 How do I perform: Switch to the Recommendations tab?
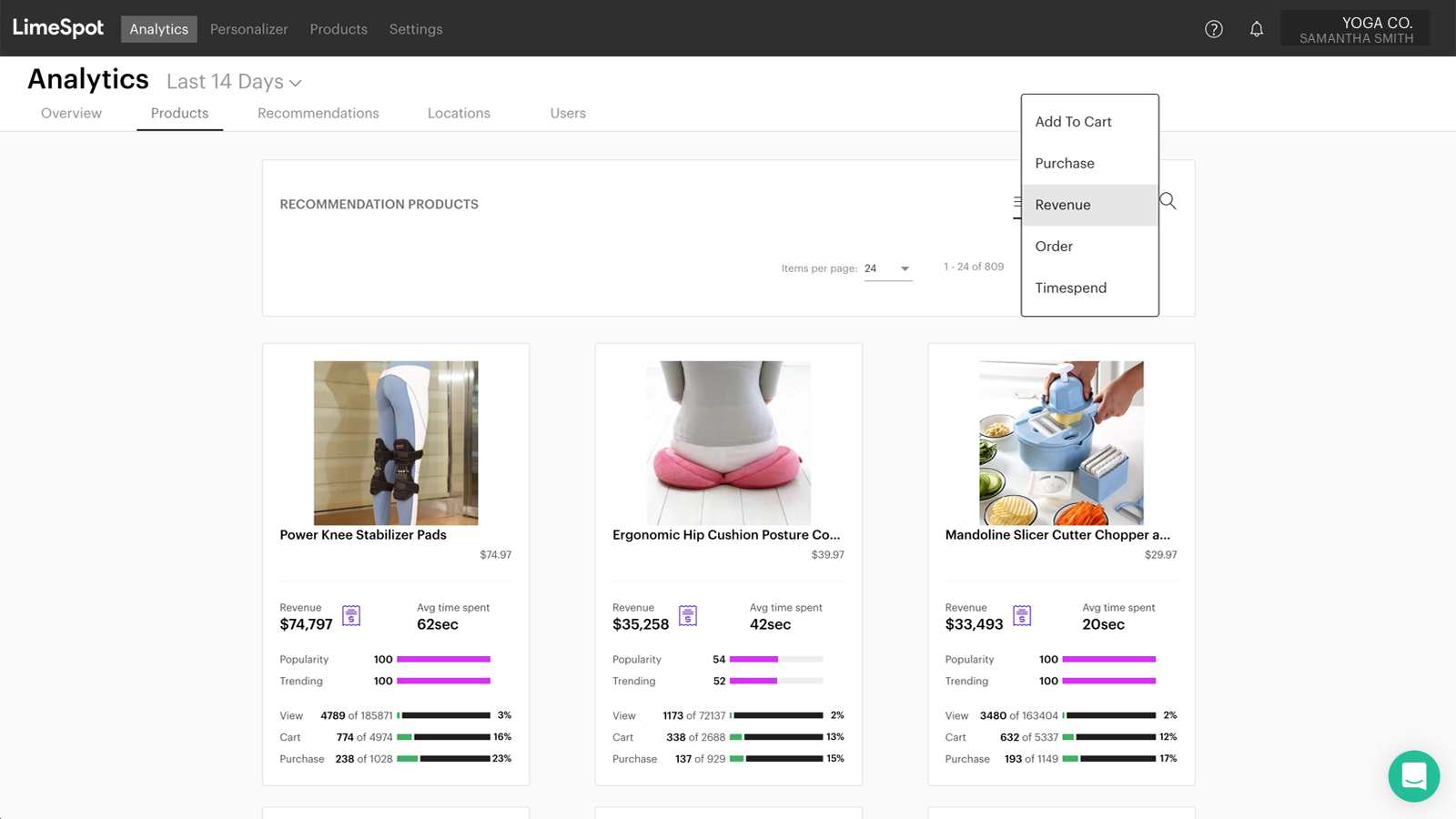(318, 114)
